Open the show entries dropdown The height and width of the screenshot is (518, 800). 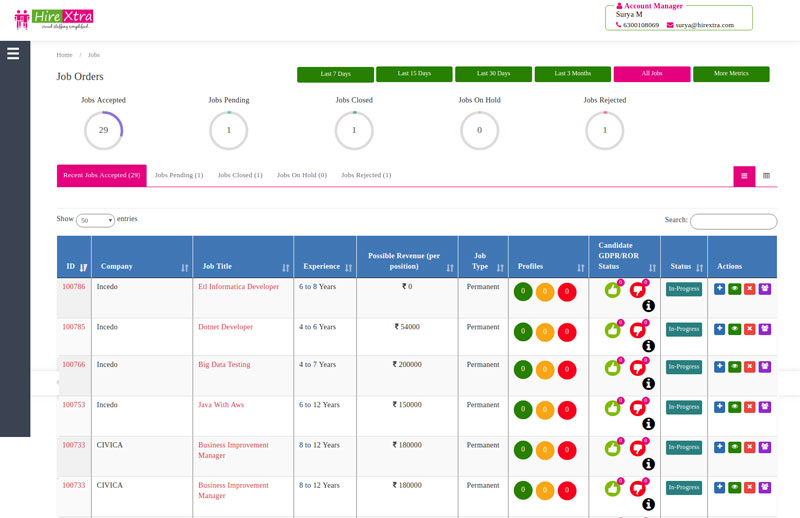96,220
